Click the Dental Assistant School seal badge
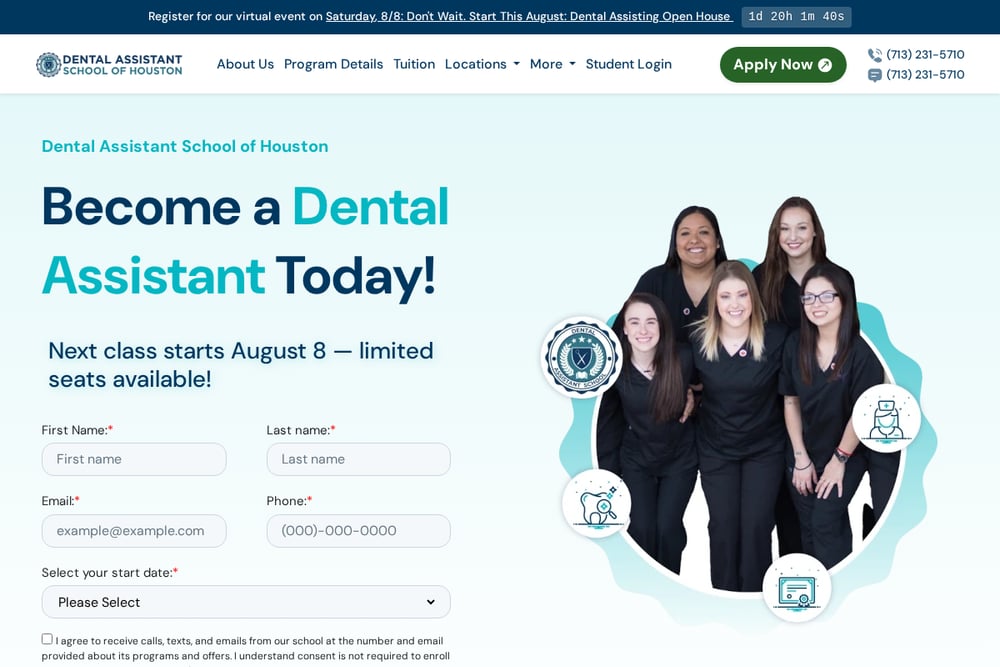The height and width of the screenshot is (667, 1000). click(581, 357)
